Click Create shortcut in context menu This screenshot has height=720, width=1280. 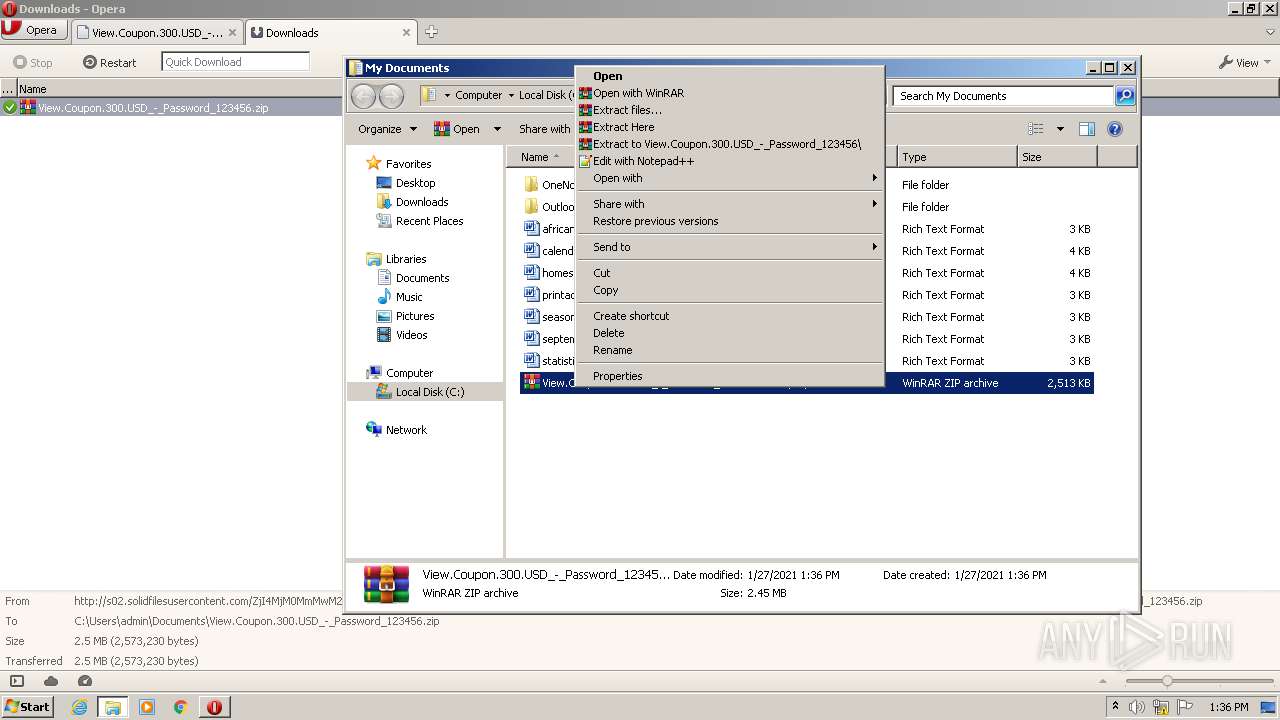click(729, 316)
